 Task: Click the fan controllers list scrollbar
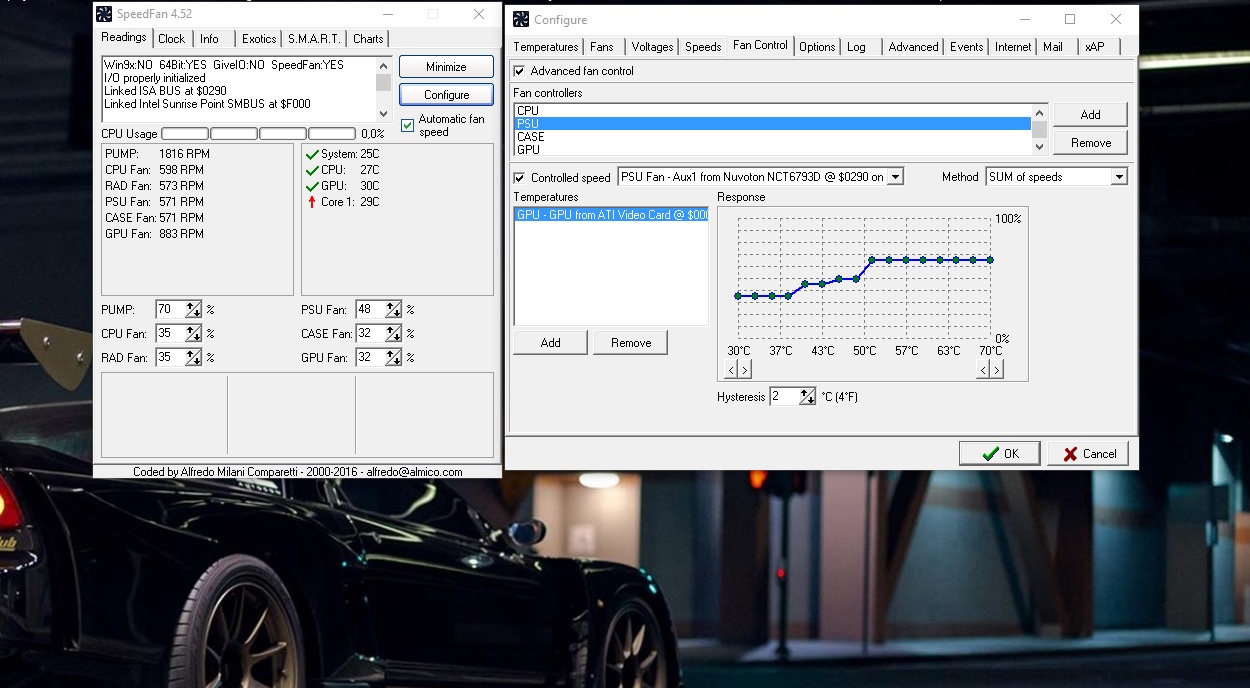point(1039,129)
